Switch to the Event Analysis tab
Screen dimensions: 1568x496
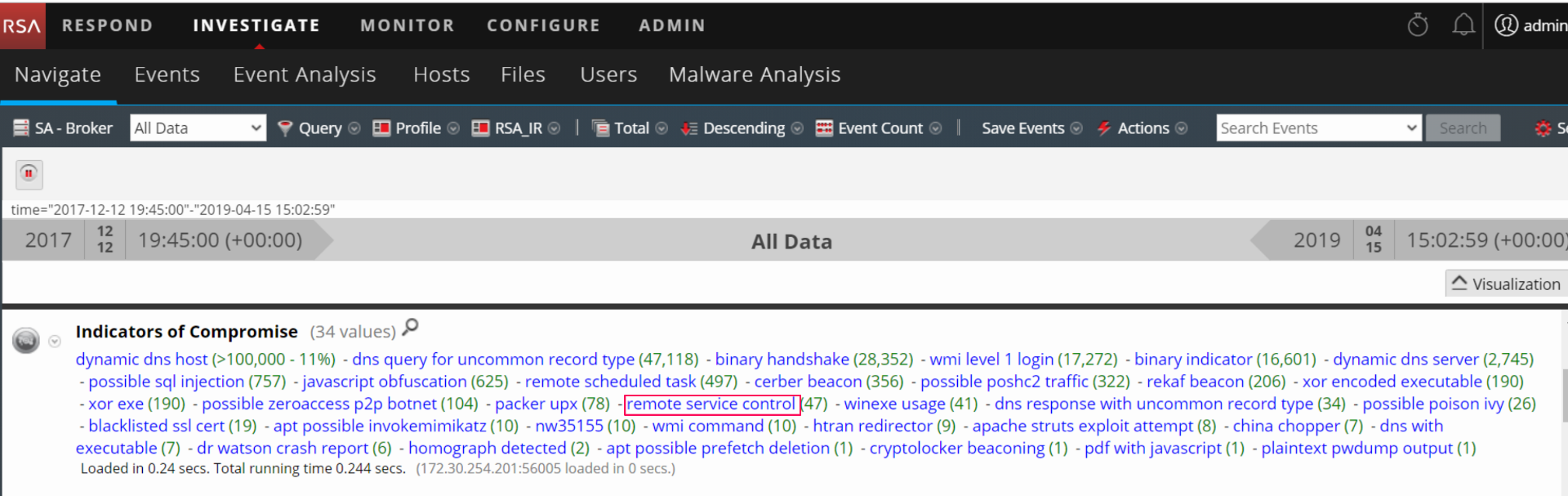pos(305,74)
